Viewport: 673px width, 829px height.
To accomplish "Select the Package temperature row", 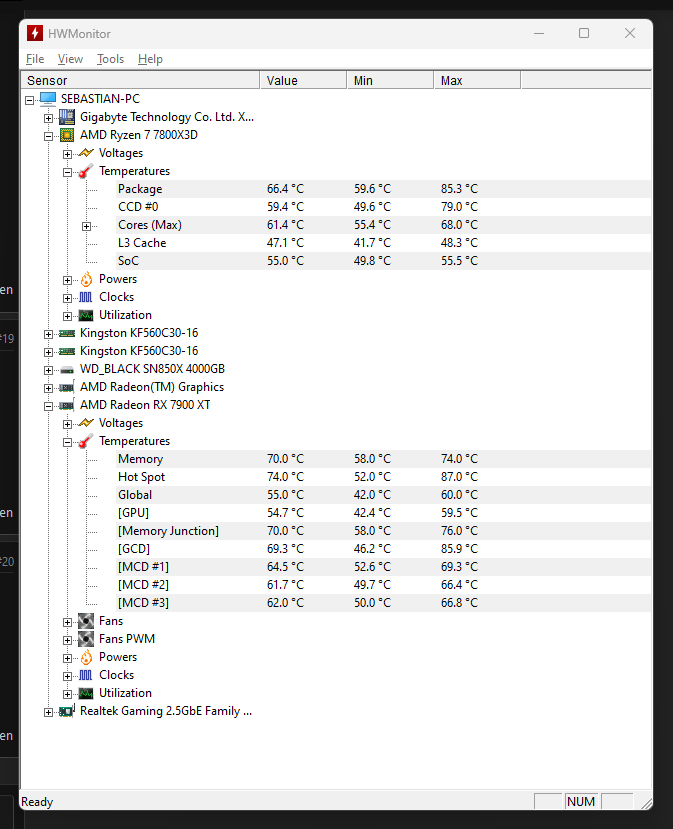I will 384,189.
